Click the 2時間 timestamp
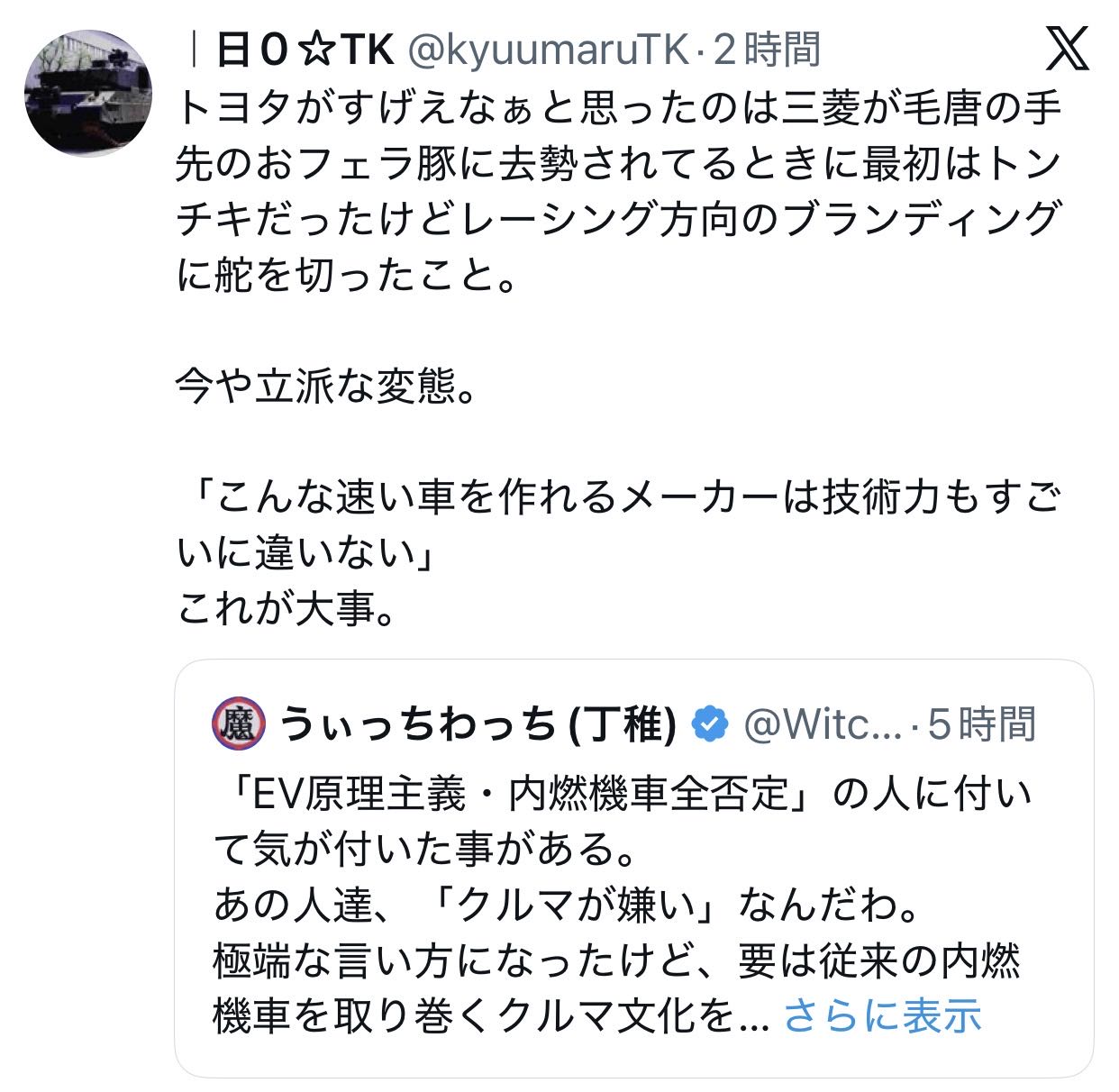Viewport: 1119px width, 1092px height. [767, 50]
